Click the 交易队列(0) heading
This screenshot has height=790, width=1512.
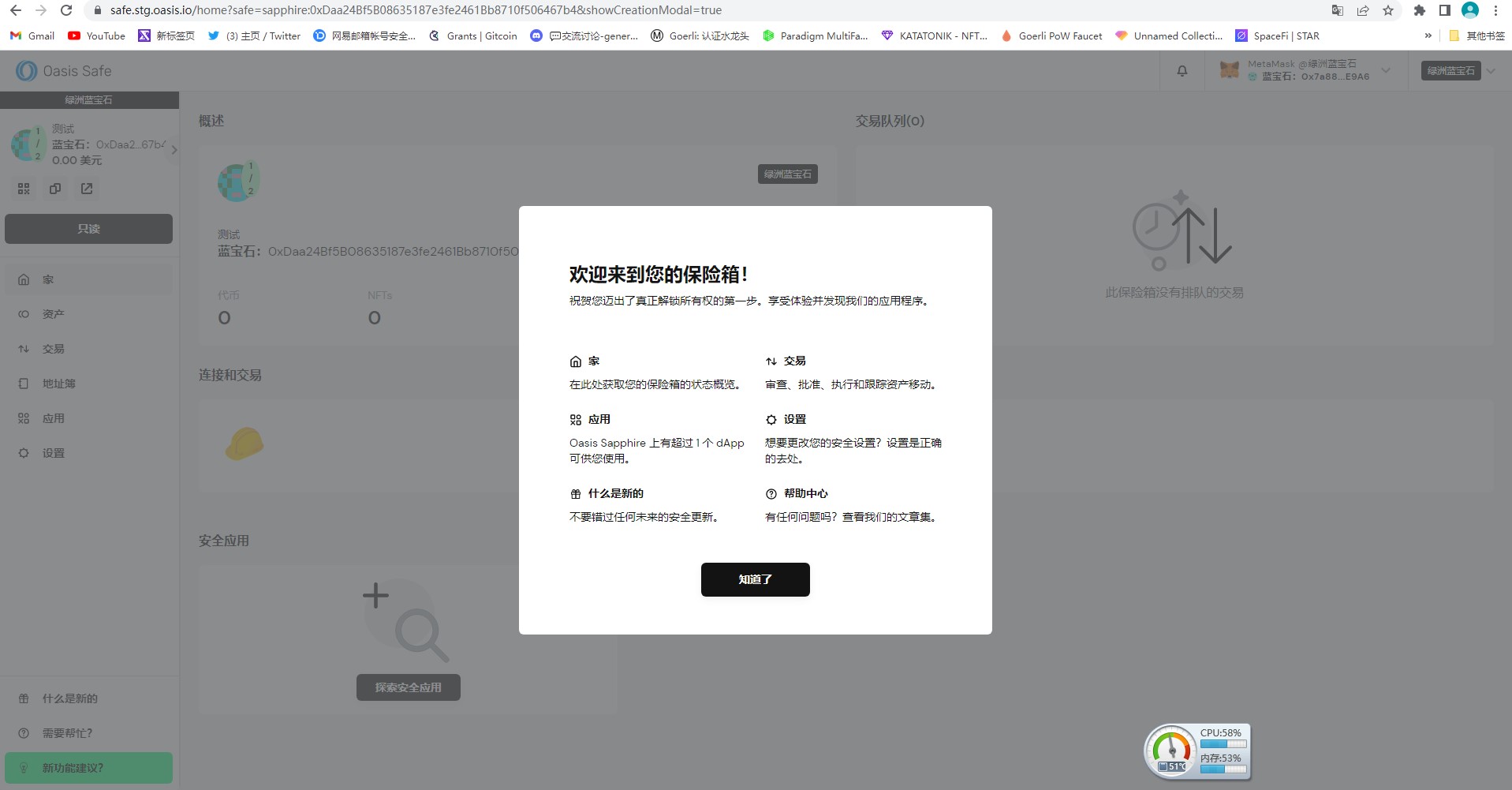tap(890, 121)
